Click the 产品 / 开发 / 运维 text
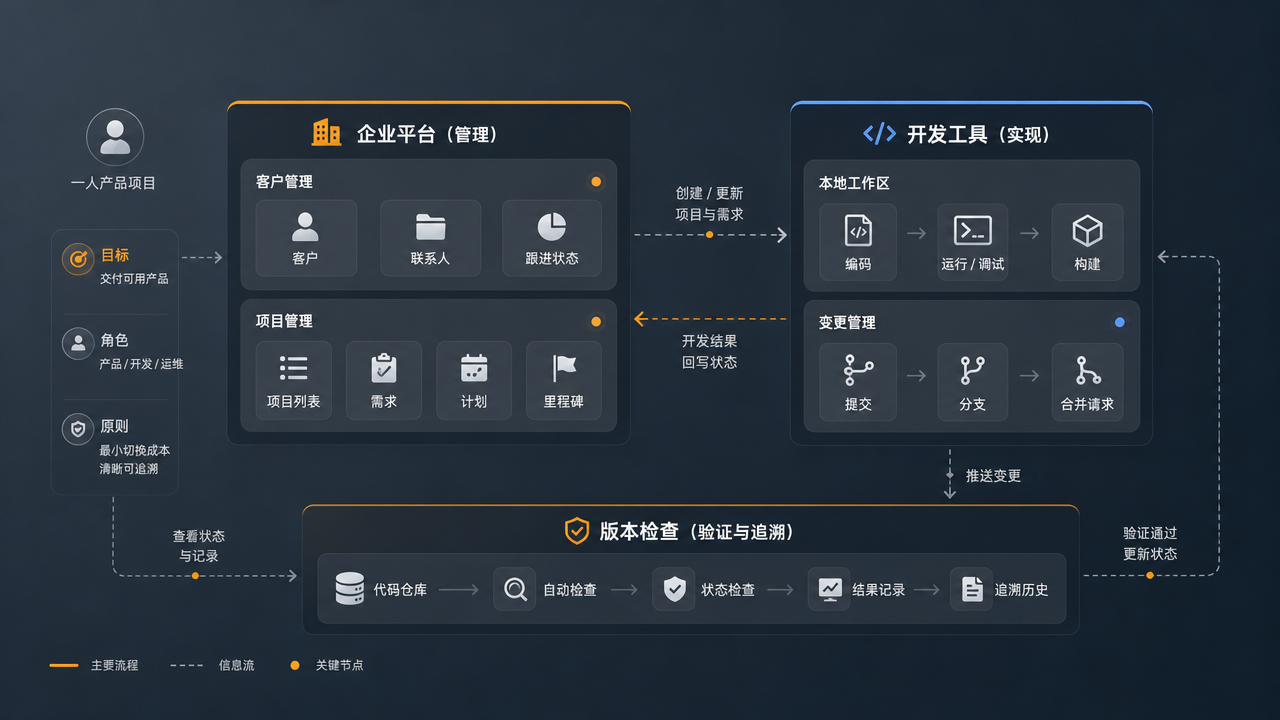Viewport: 1280px width, 720px height. (x=141, y=364)
